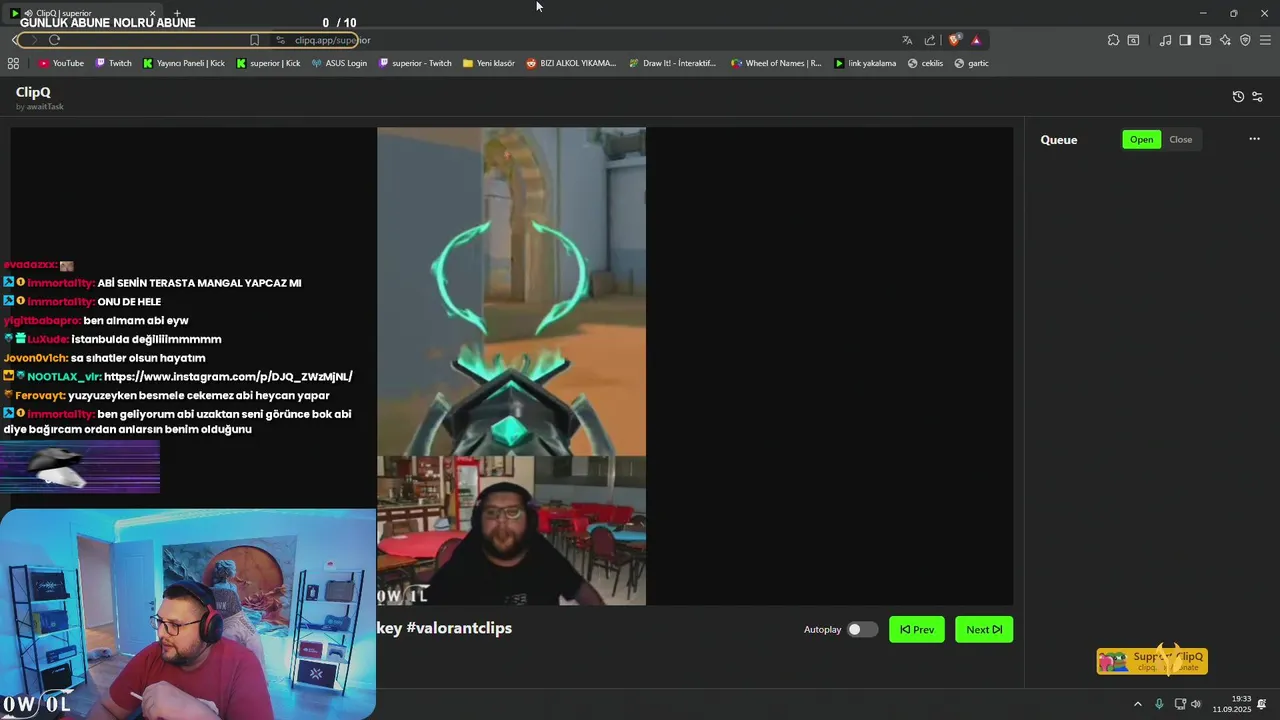This screenshot has width=1280, height=720.
Task: Open the Yeni klasör bookmark folder
Action: click(x=488, y=63)
